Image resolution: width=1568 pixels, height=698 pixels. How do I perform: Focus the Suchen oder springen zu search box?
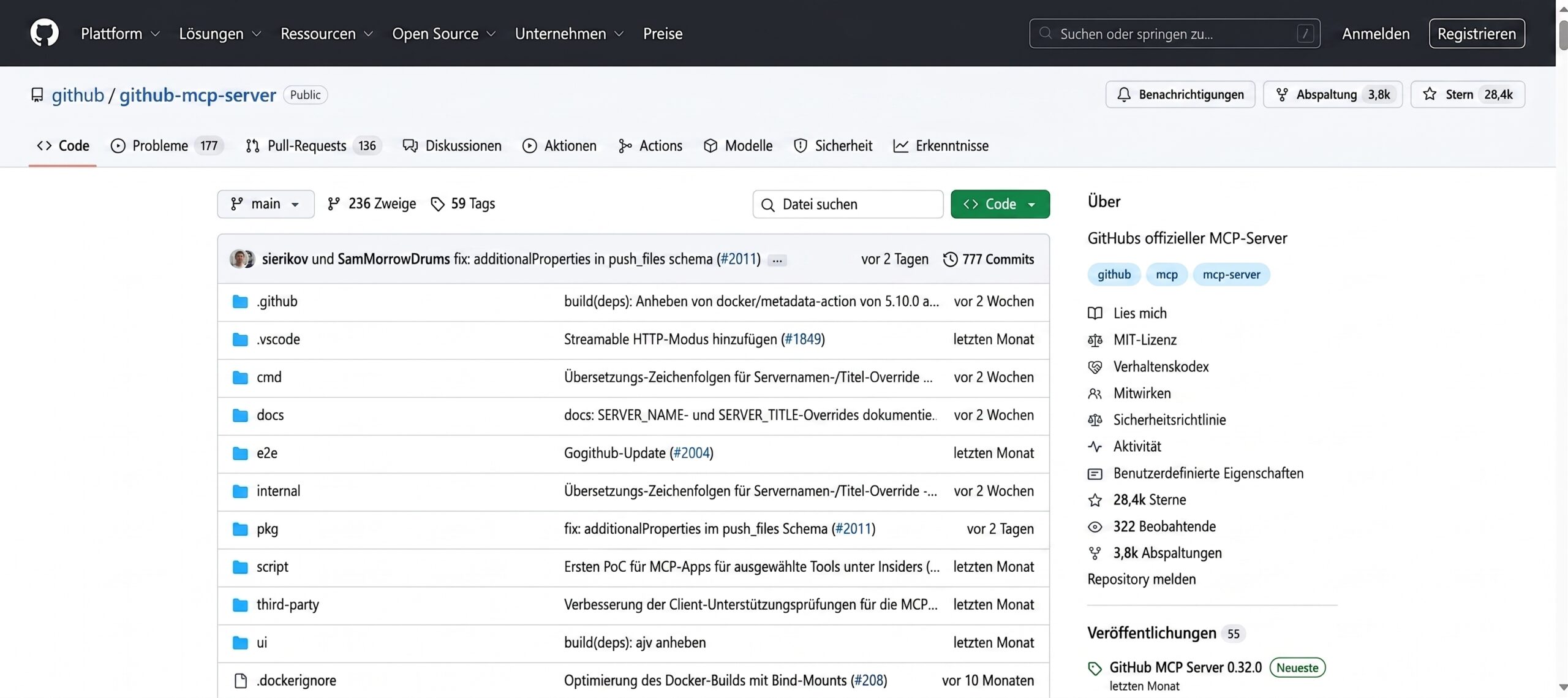click(1174, 34)
